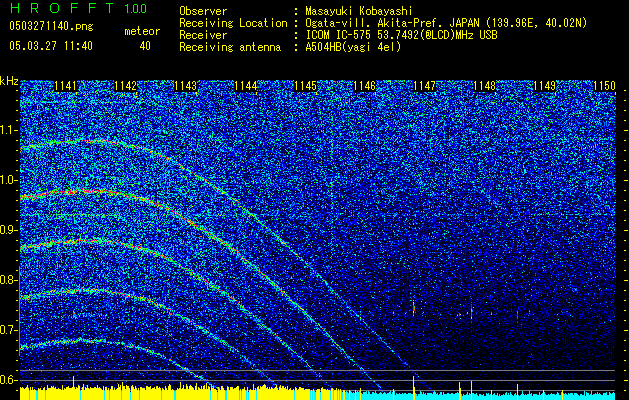
Task: Click the kHz axis unit label
Action: [x=9, y=81]
